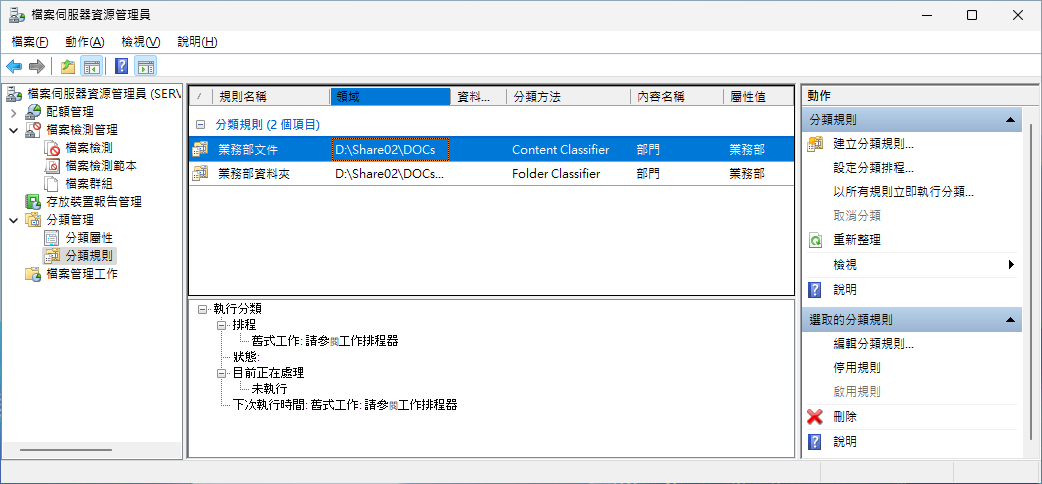Toggle the Show/Hide Console Tree toolbar icon
The width and height of the screenshot is (1042, 484).
[91, 66]
